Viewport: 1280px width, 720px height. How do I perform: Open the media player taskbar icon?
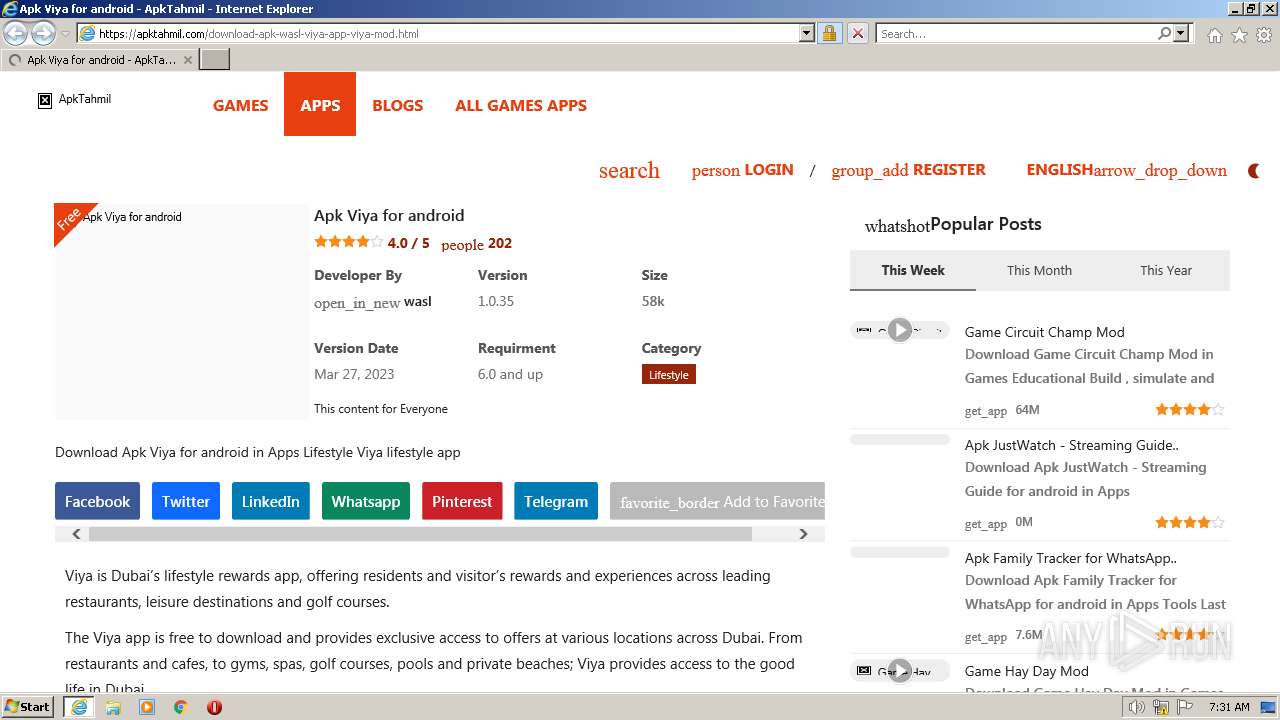point(147,707)
